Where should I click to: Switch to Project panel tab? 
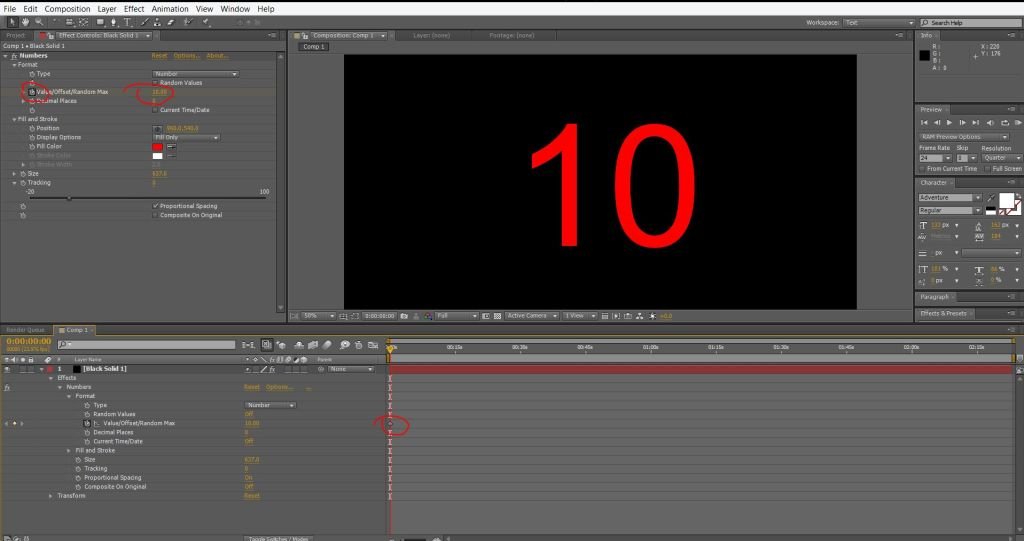[16, 35]
